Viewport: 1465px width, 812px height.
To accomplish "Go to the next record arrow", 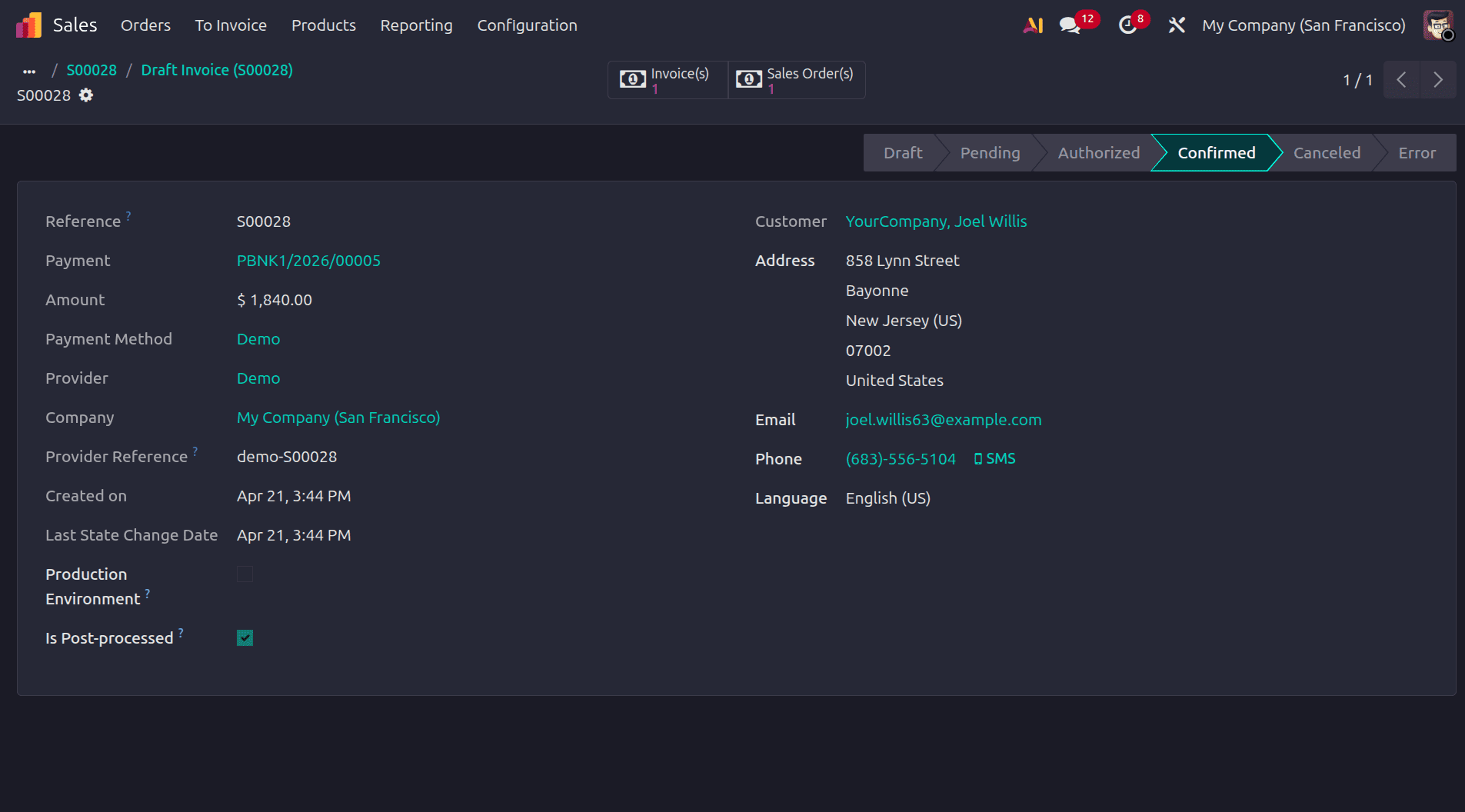I will click(x=1438, y=80).
